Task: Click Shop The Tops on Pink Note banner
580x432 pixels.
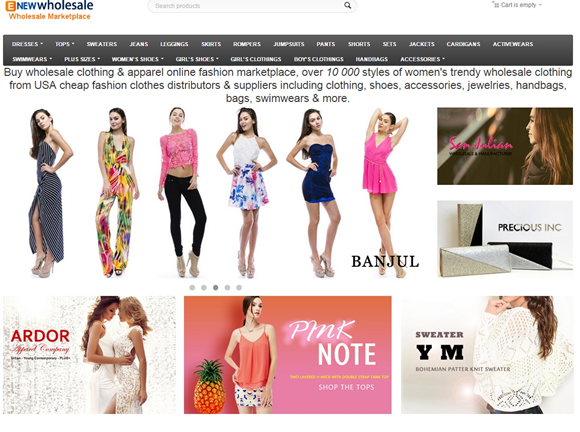Action: click(x=346, y=387)
